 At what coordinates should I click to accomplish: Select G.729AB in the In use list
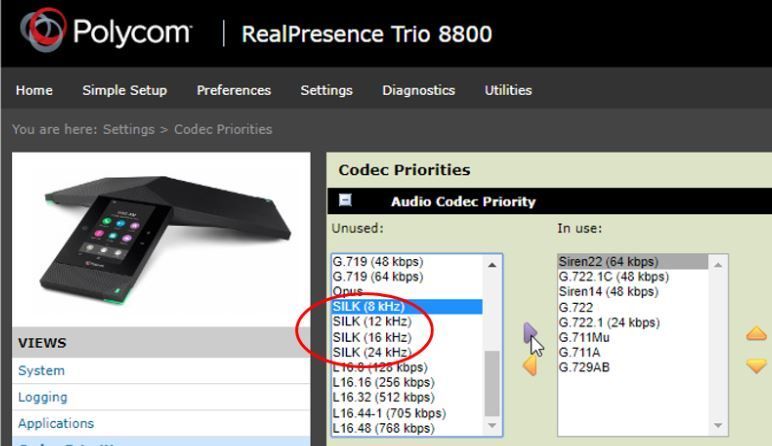633,367
